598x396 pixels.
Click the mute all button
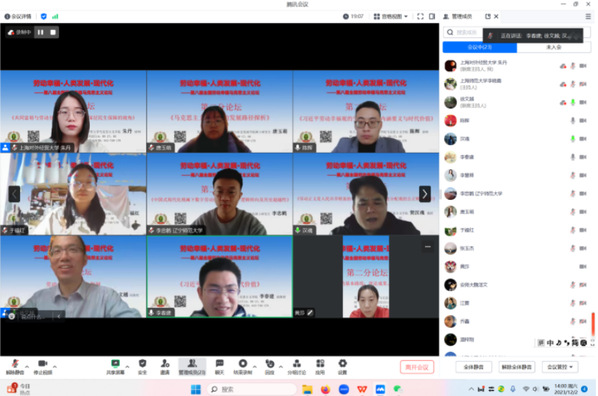(474, 367)
